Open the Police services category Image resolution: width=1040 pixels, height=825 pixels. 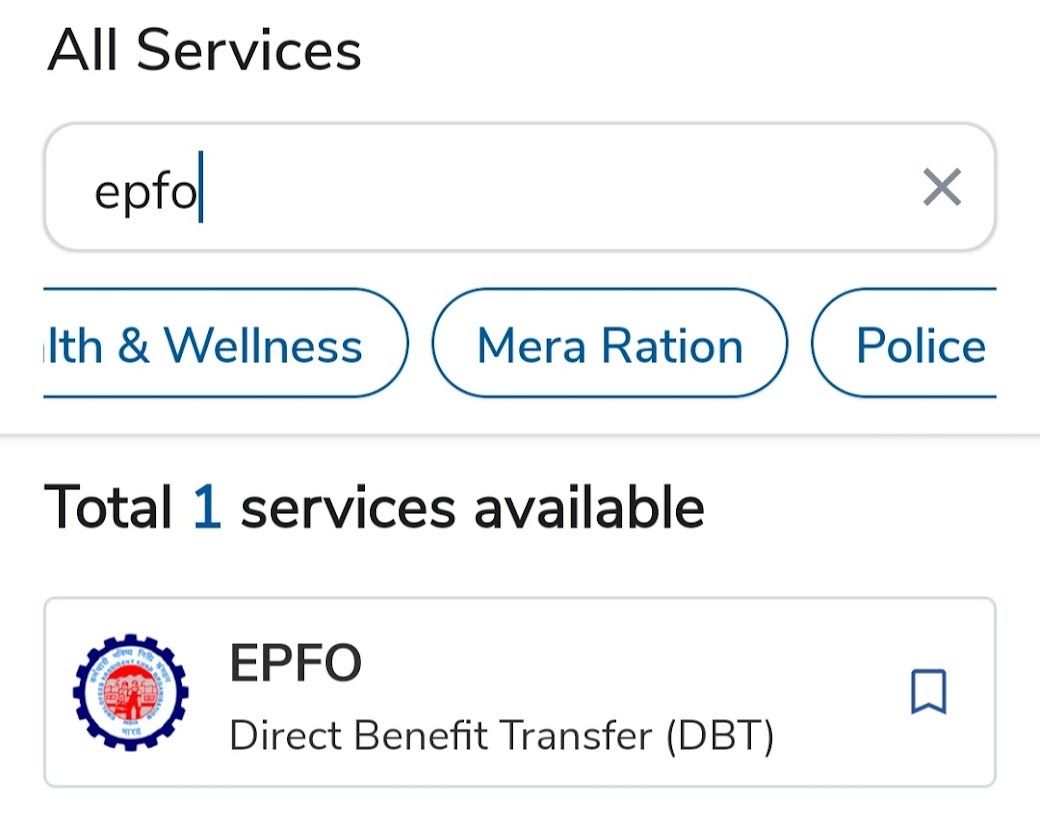(918, 344)
